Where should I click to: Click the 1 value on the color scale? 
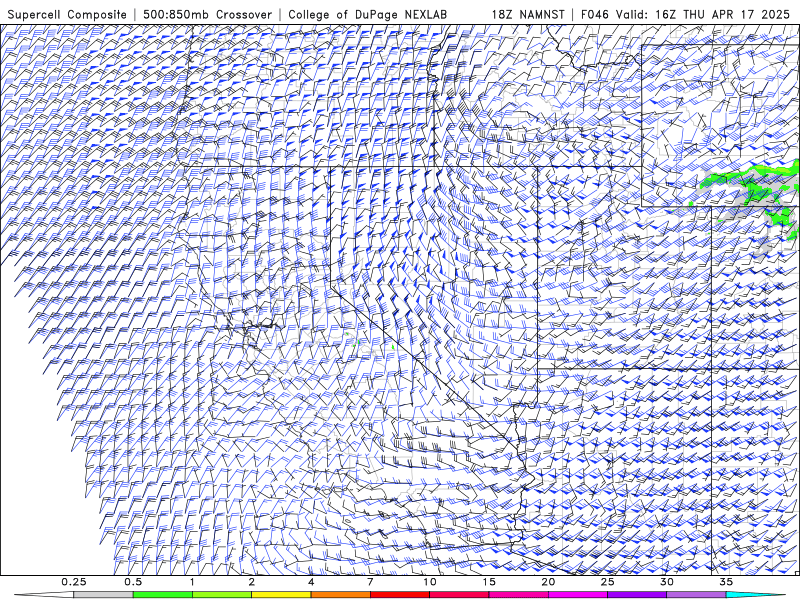192,582
